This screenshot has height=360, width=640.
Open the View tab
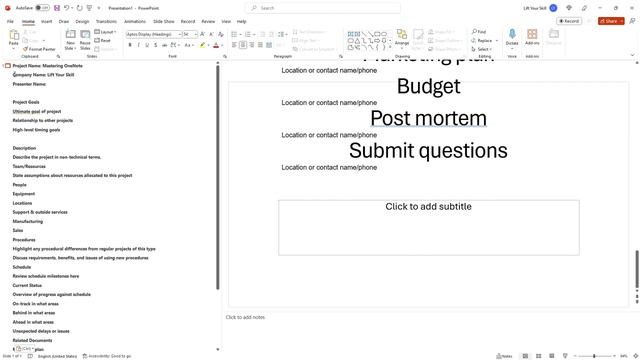(226, 21)
